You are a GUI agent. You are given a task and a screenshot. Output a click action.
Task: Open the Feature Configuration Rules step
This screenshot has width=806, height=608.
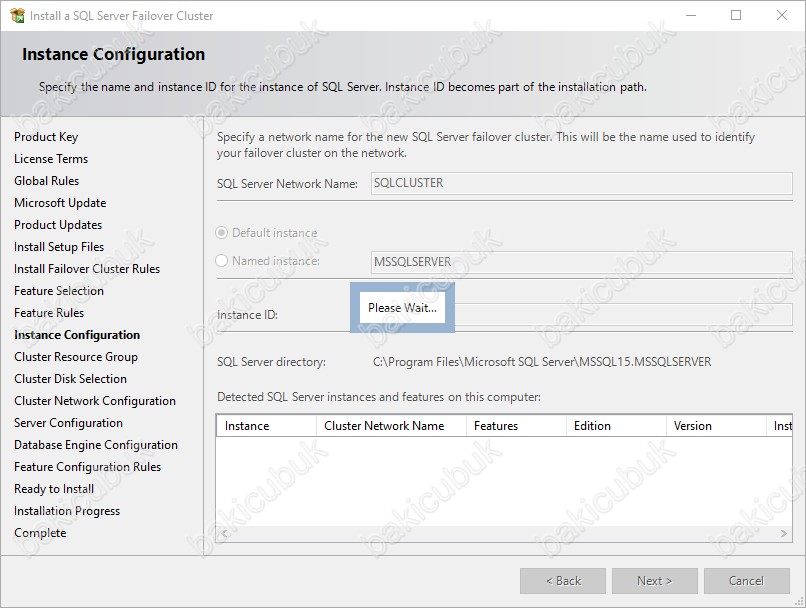coord(87,467)
